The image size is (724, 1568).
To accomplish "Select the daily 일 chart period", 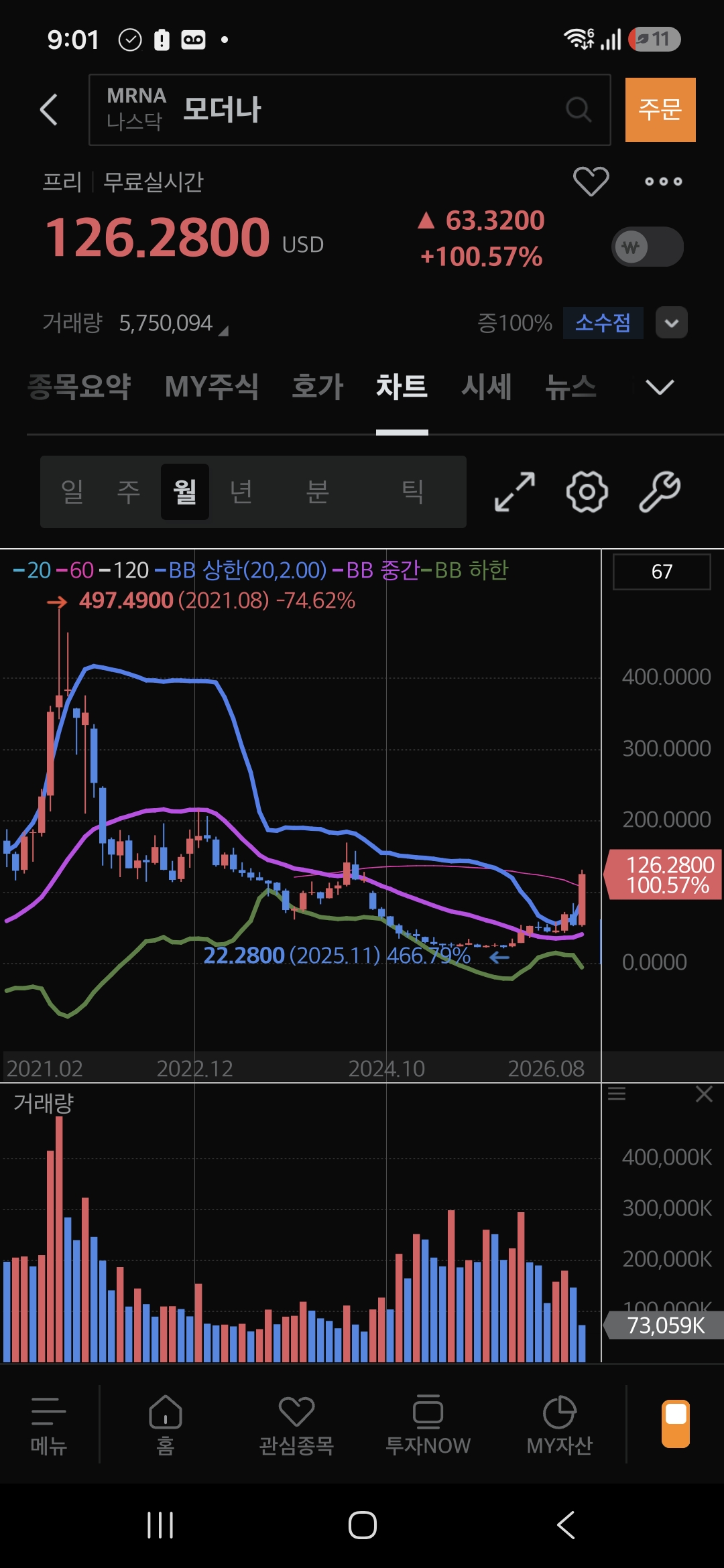I will point(72,492).
